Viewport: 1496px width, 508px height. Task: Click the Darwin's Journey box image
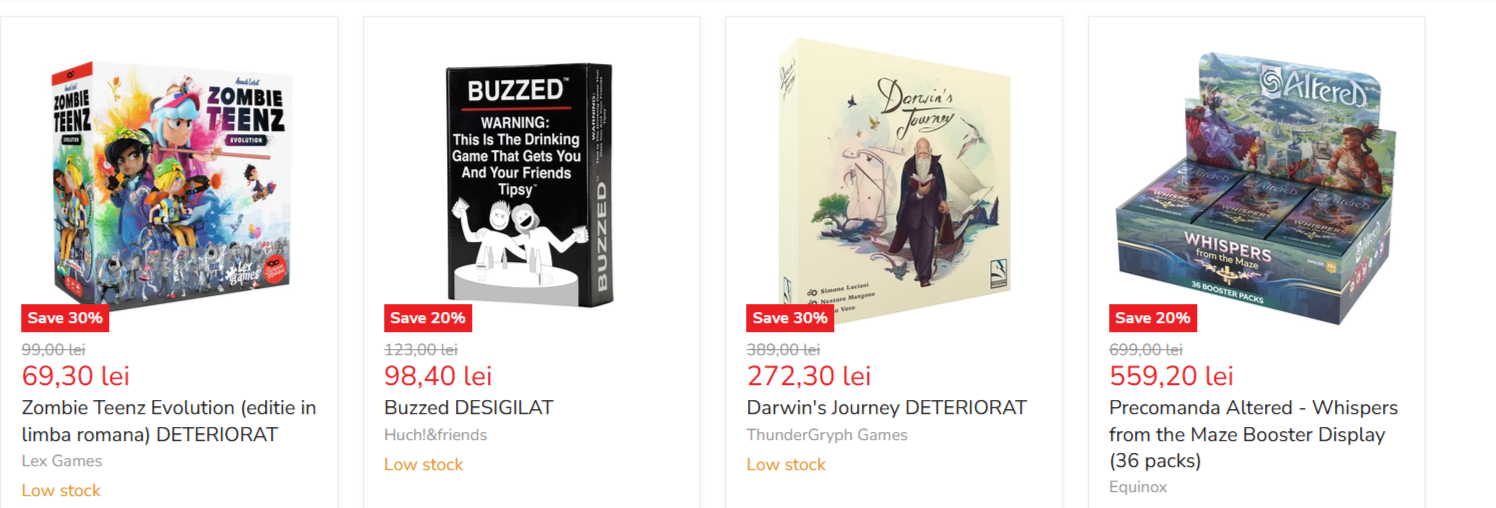(x=894, y=180)
